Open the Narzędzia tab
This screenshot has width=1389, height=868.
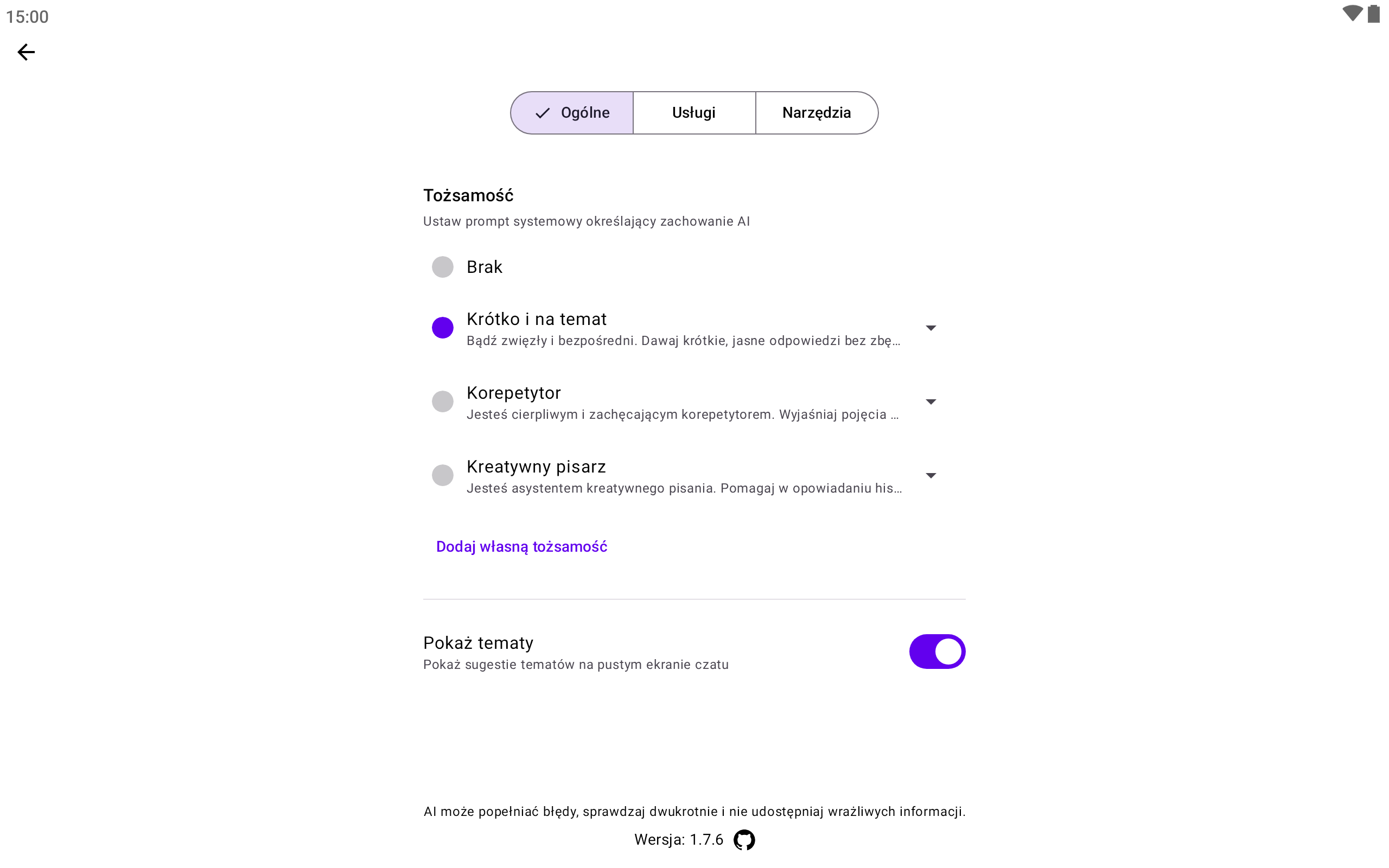(816, 113)
